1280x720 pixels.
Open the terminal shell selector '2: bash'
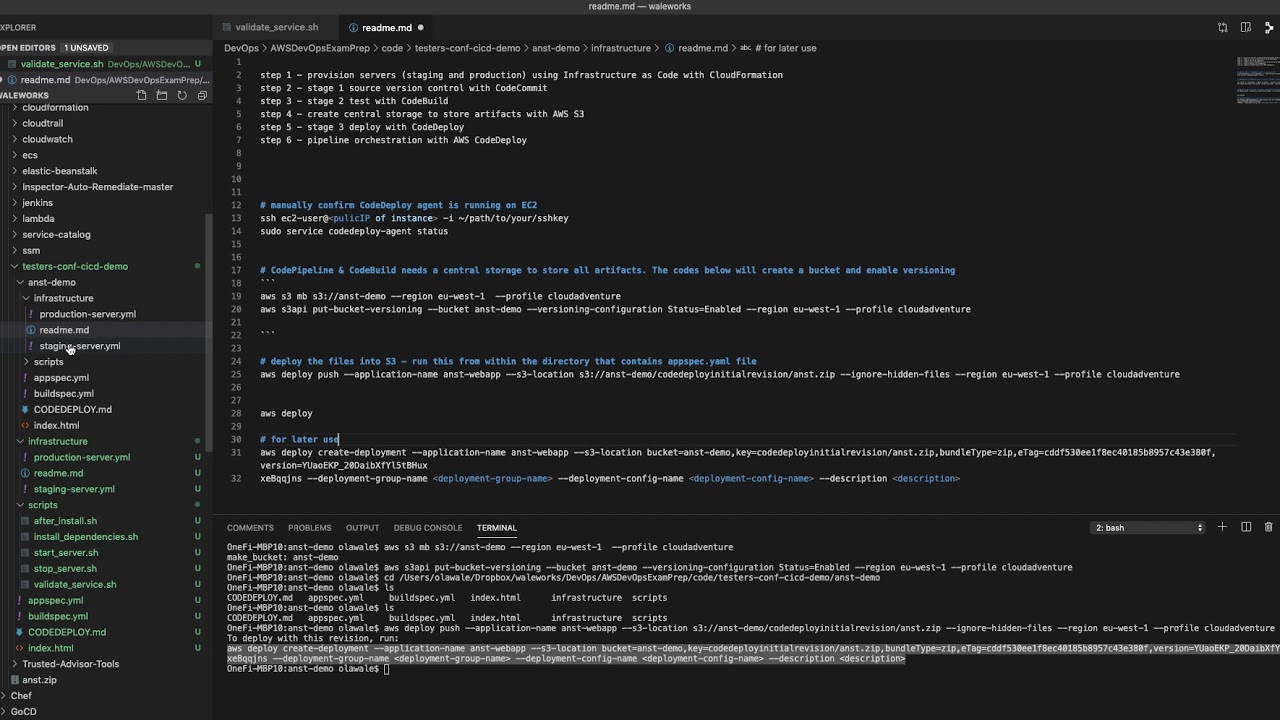coord(1147,527)
